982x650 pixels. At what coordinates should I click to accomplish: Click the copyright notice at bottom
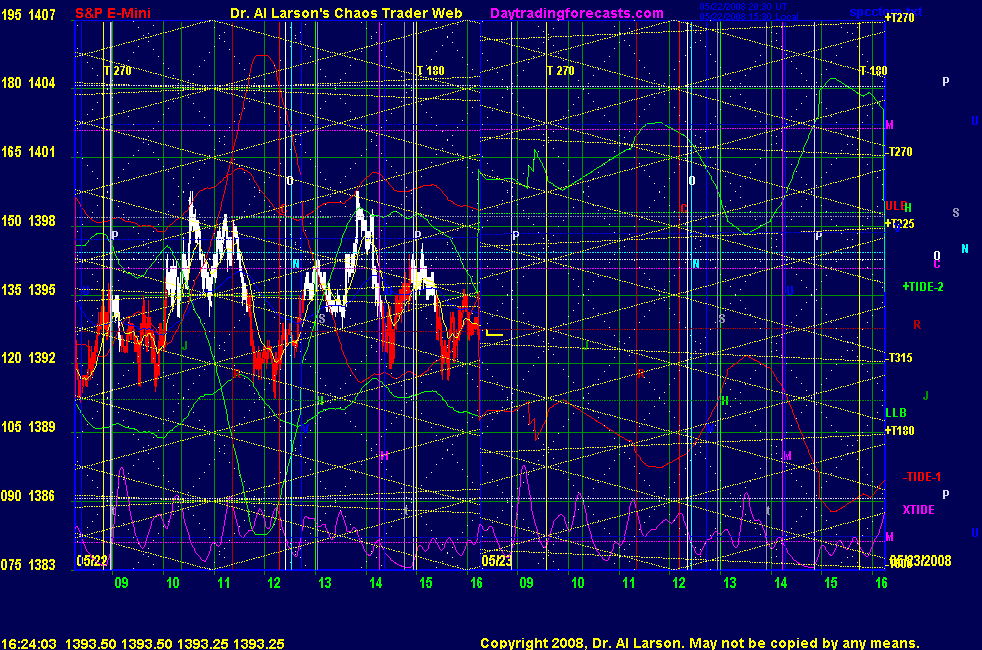point(699,643)
